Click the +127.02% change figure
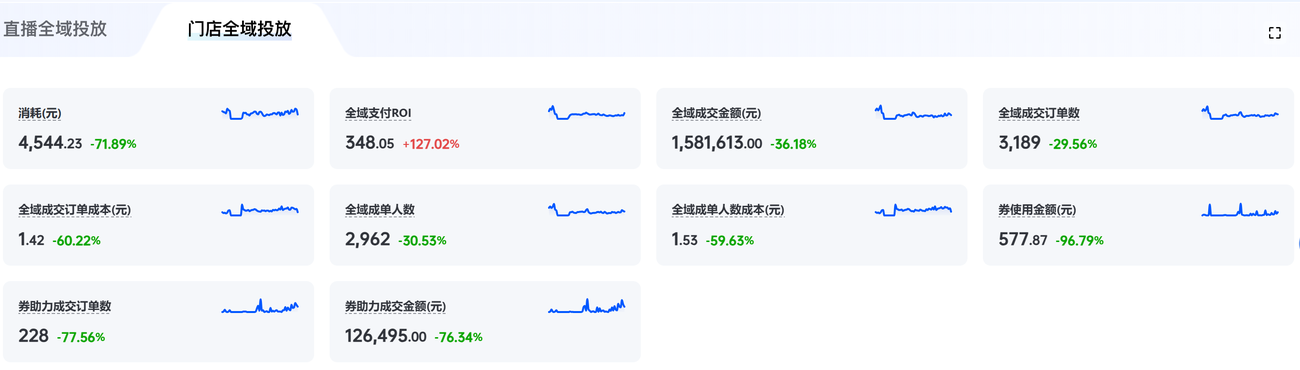Image resolution: width=1300 pixels, height=370 pixels. click(431, 144)
